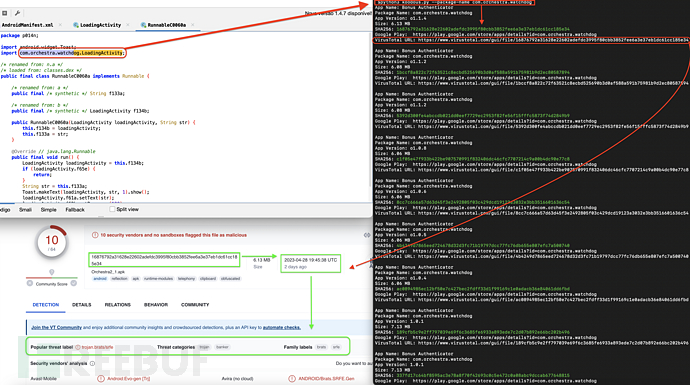This screenshot has width=690, height=385.
Task: Open the DETECTION tab
Action: coord(46,304)
